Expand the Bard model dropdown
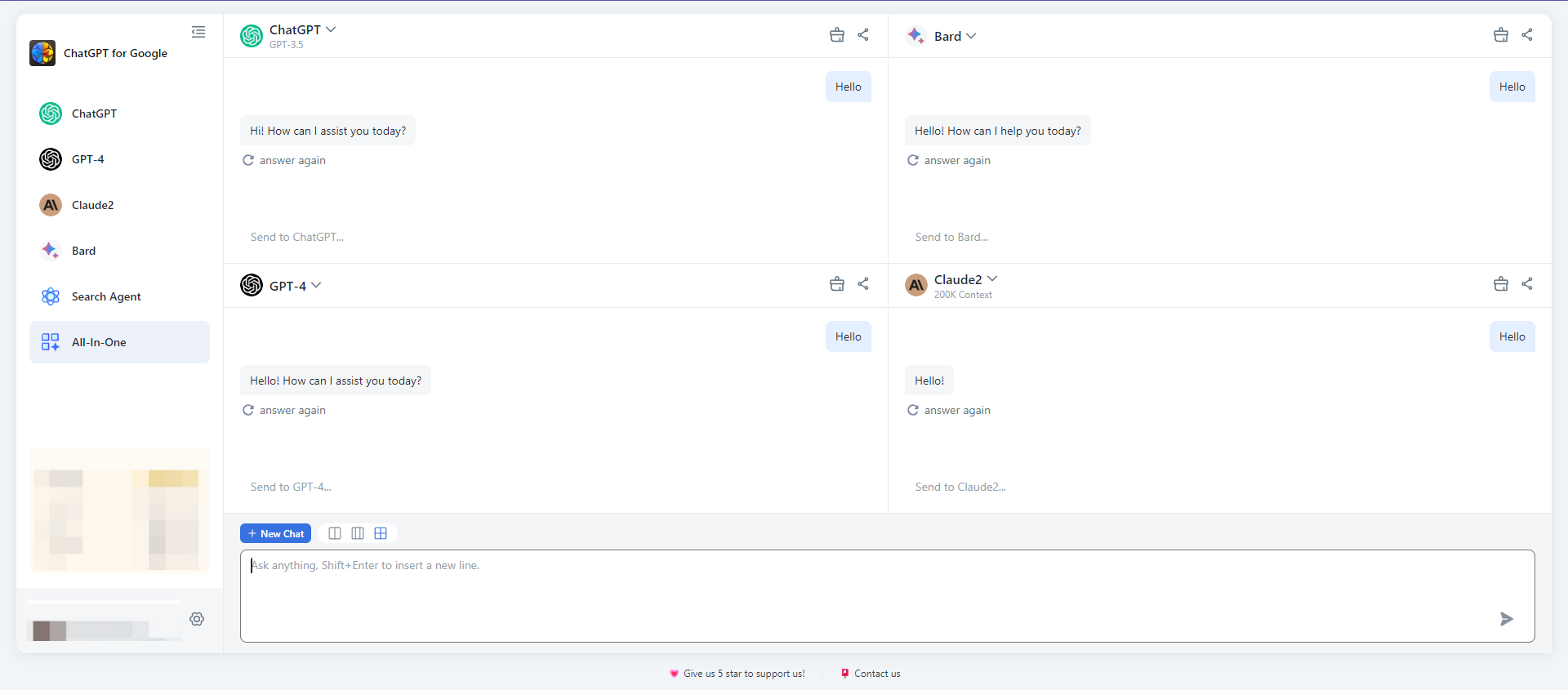 (x=971, y=36)
